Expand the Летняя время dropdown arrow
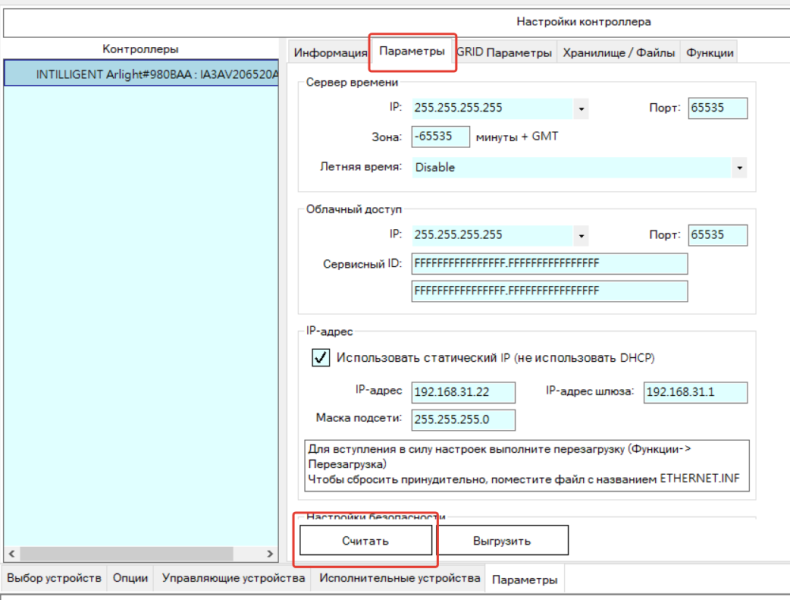 (739, 167)
